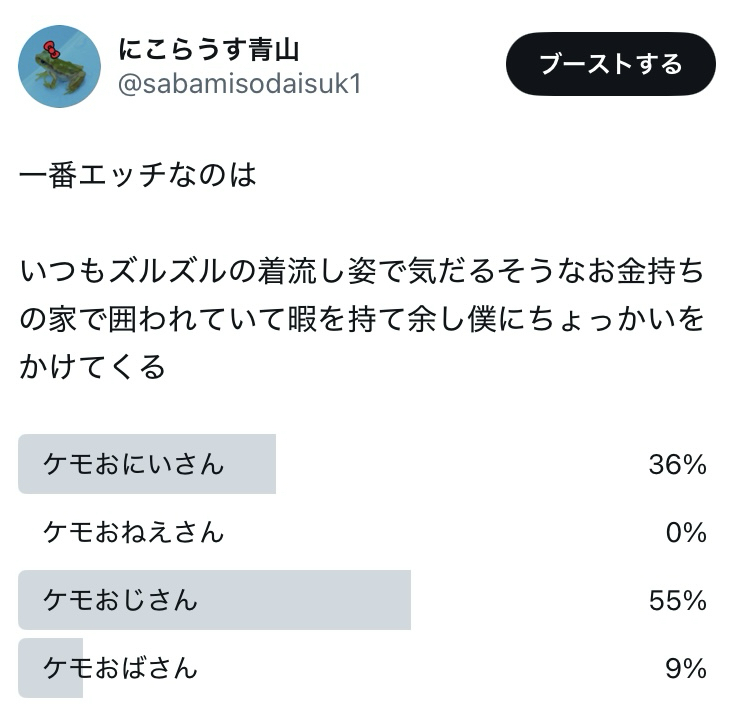Pick the ケモおばさん poll option

120,668
